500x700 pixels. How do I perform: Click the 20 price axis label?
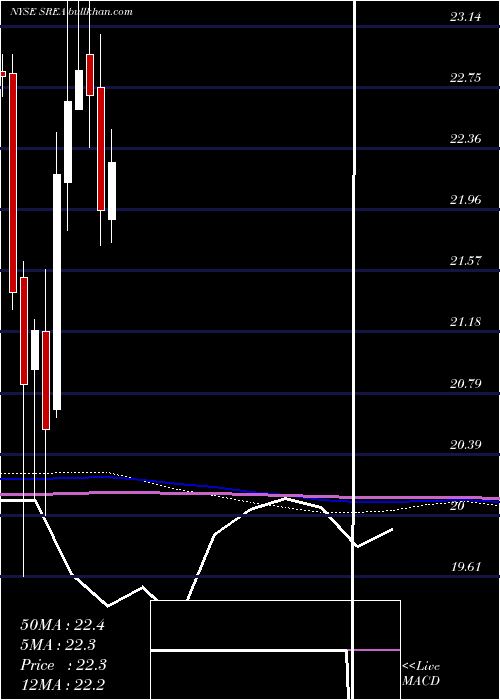click(x=458, y=506)
